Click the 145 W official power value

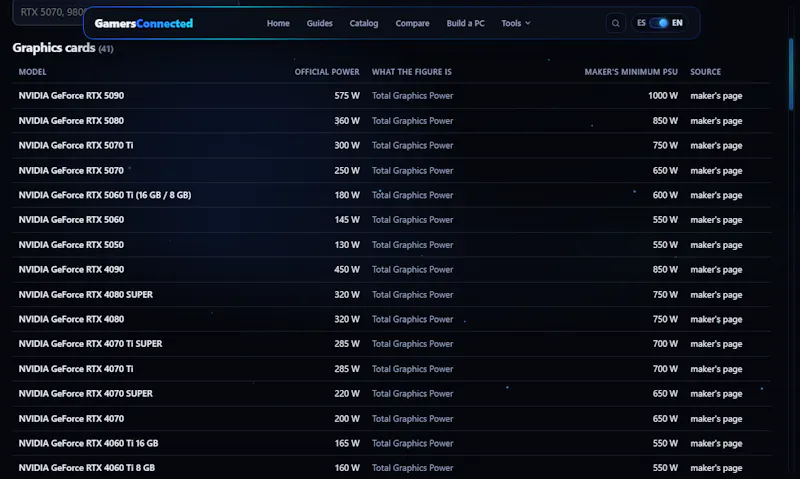pyautogui.click(x=347, y=220)
